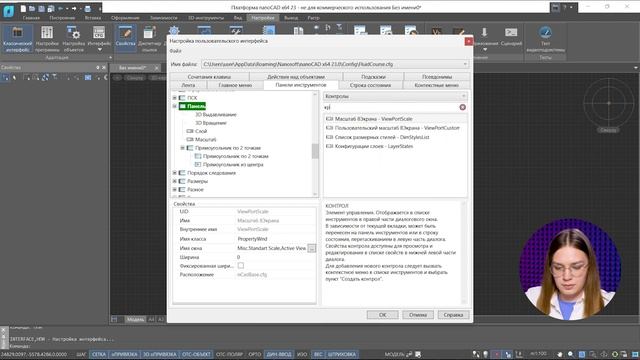Open the Интерфейс ribbon button dropdown arrow
The image size is (640, 360).
coord(100,49)
